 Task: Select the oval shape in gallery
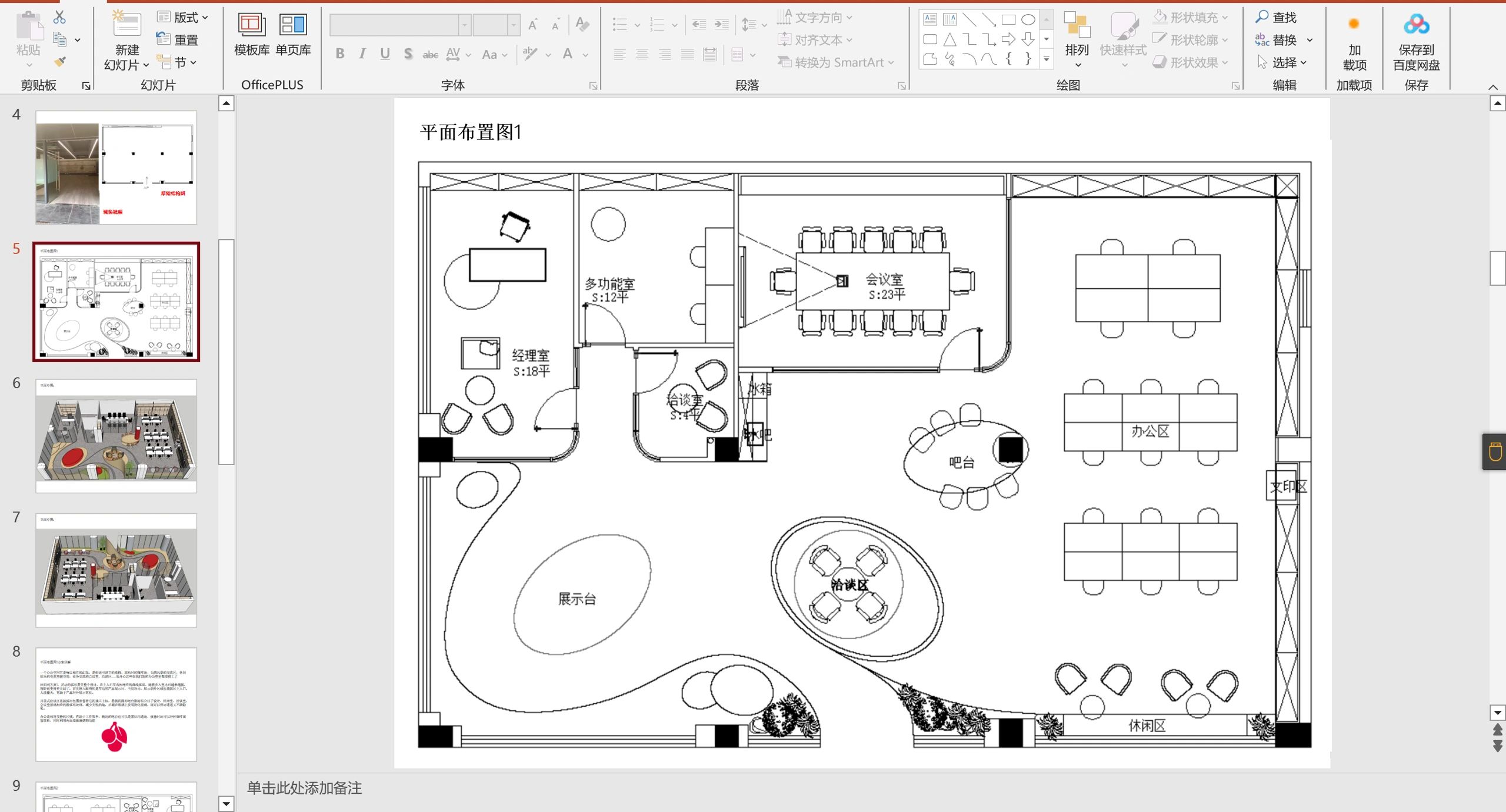(1028, 19)
